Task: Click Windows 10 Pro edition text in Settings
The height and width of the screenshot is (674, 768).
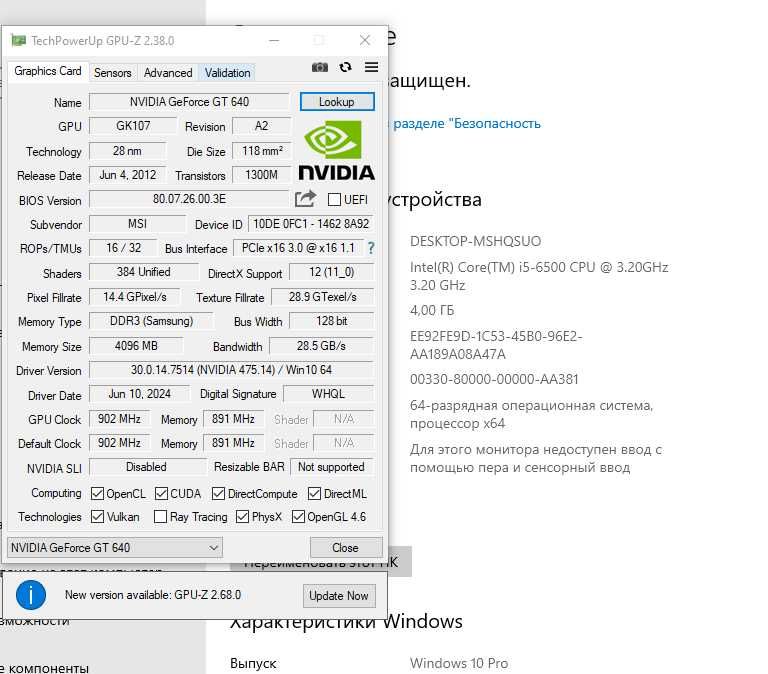Action: [x=459, y=663]
